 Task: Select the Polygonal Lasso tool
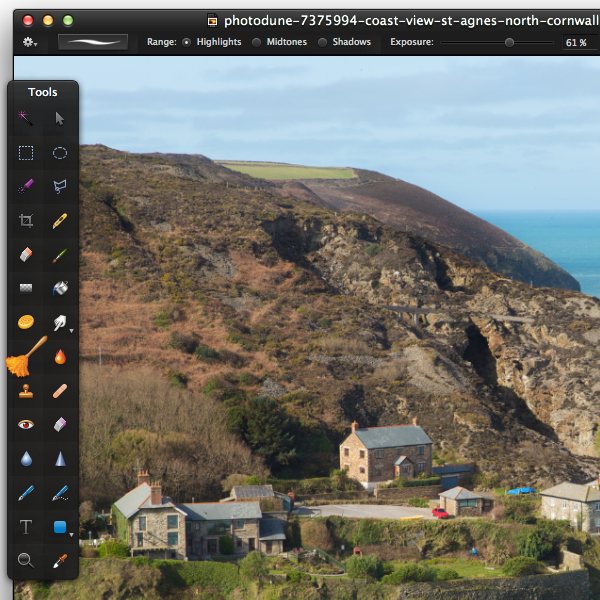(x=60, y=186)
